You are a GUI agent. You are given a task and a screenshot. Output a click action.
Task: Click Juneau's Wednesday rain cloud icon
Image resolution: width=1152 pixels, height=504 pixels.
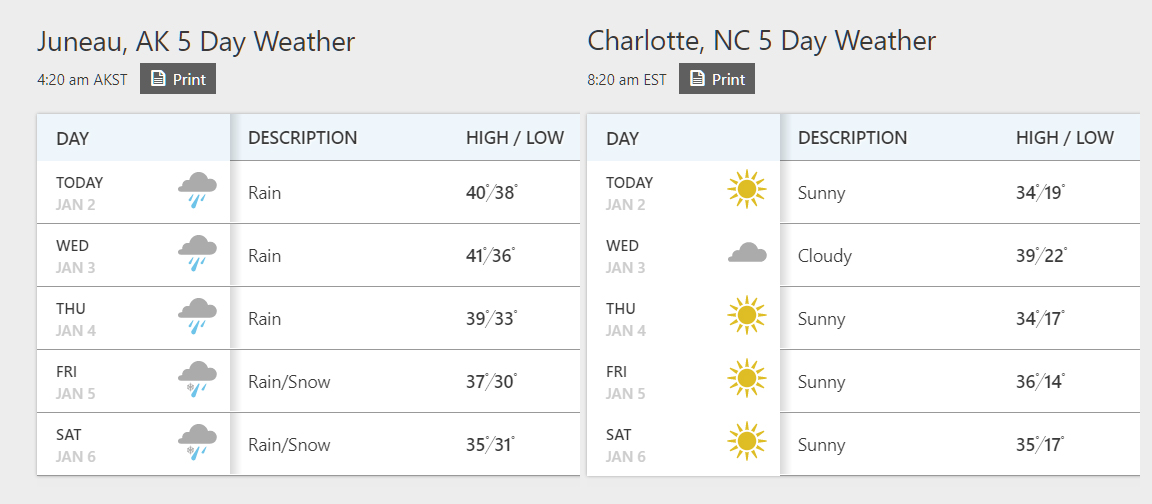click(197, 253)
